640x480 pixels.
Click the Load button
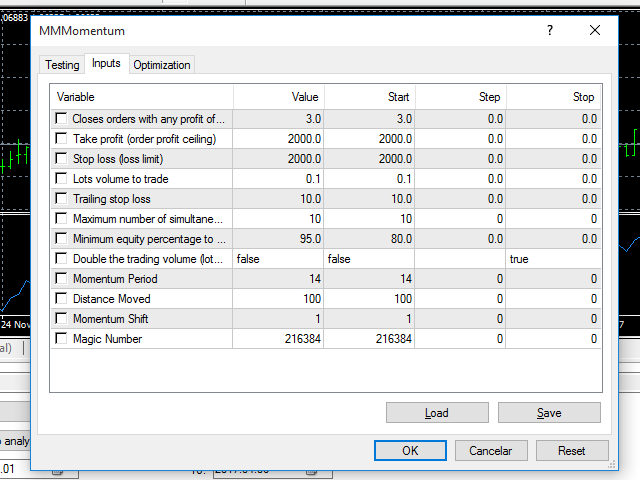click(436, 413)
